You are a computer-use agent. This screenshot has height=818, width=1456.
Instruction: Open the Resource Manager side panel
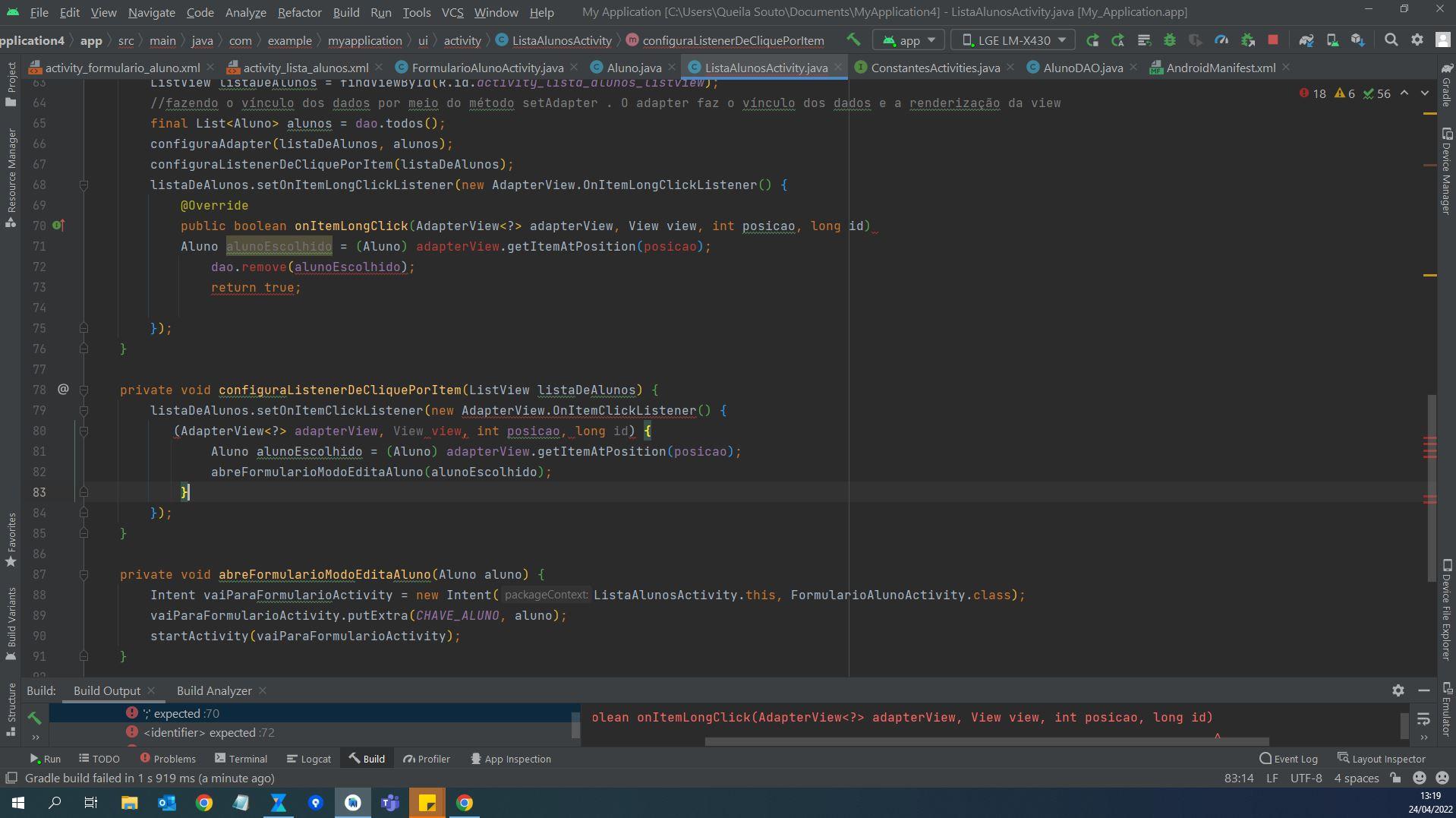(x=11, y=177)
